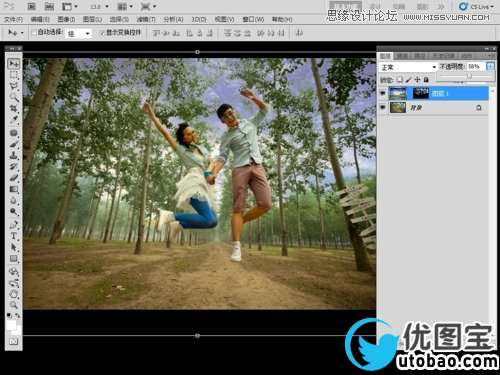The height and width of the screenshot is (375, 500).
Task: Toggle lock position in Layers panel
Action: click(x=417, y=79)
